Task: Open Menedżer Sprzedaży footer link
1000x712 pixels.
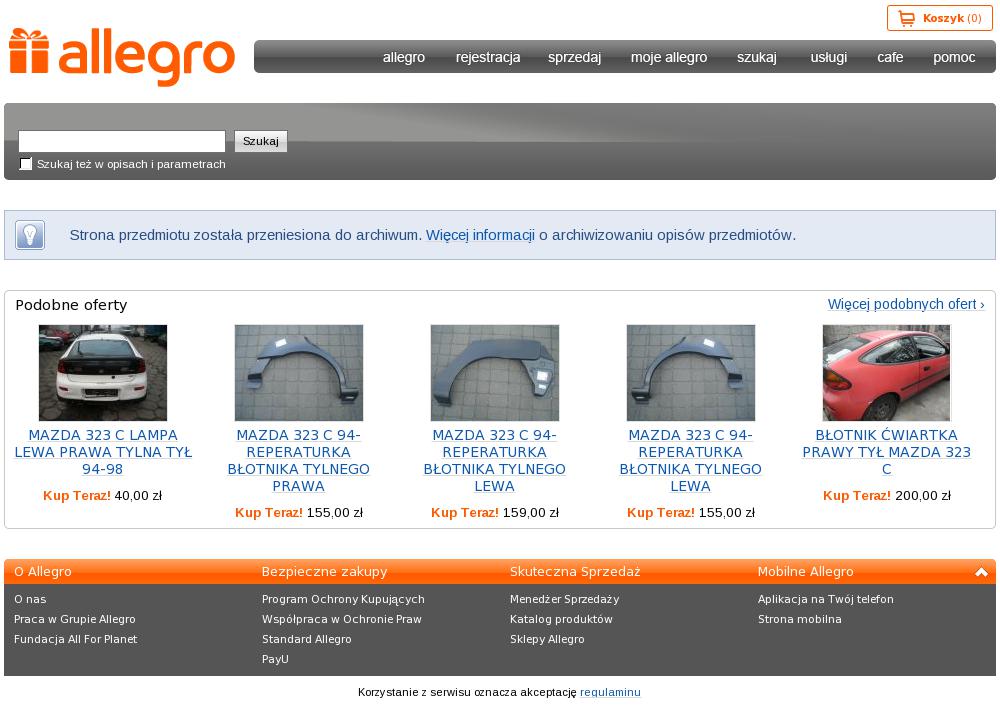Action: point(564,599)
